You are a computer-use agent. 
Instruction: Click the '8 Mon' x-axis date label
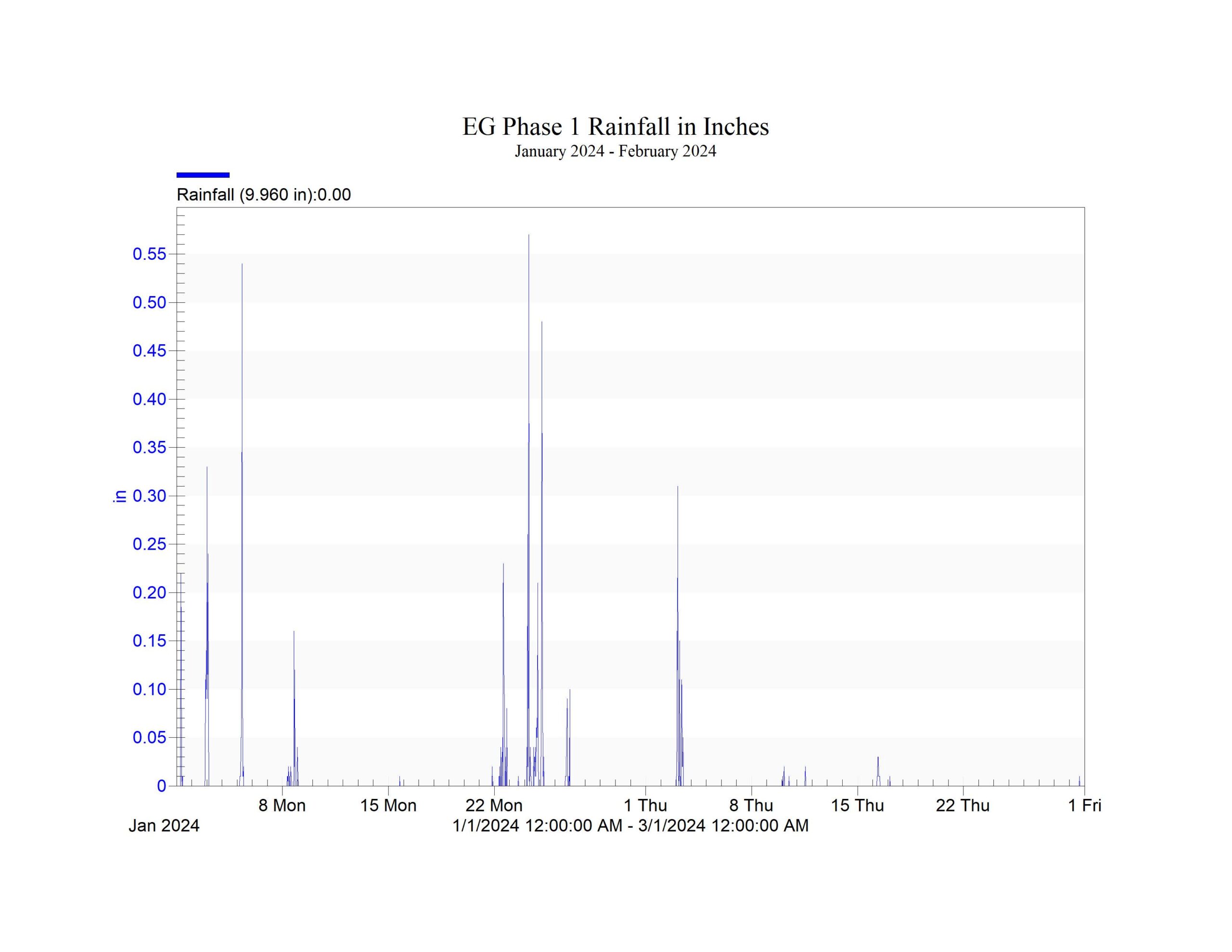282,805
